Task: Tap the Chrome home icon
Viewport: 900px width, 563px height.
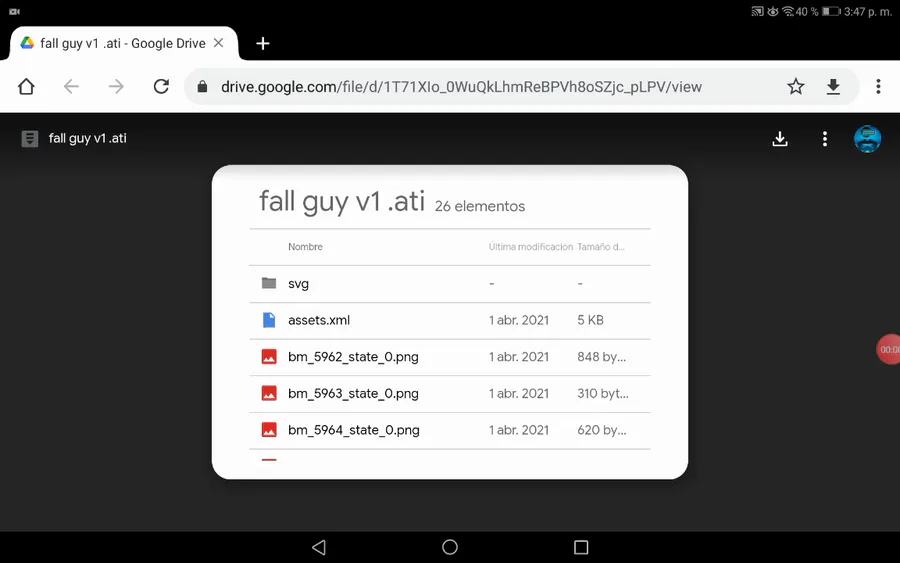Action: (x=26, y=87)
